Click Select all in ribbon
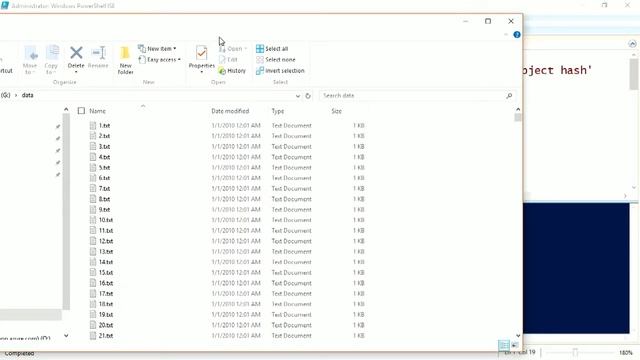 click(x=272, y=49)
